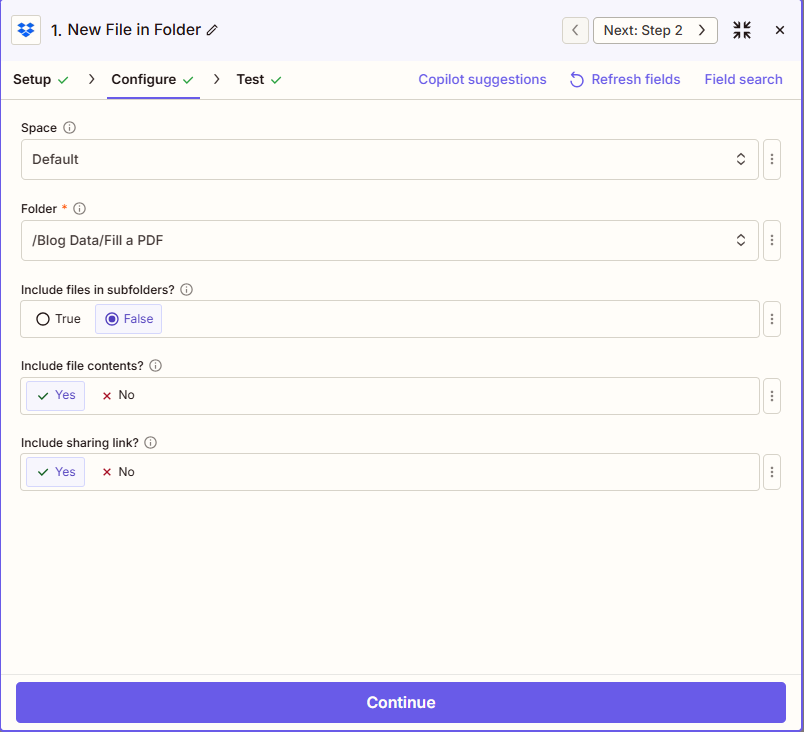
Task: Open three-dot menu for Folder field
Action: point(771,240)
